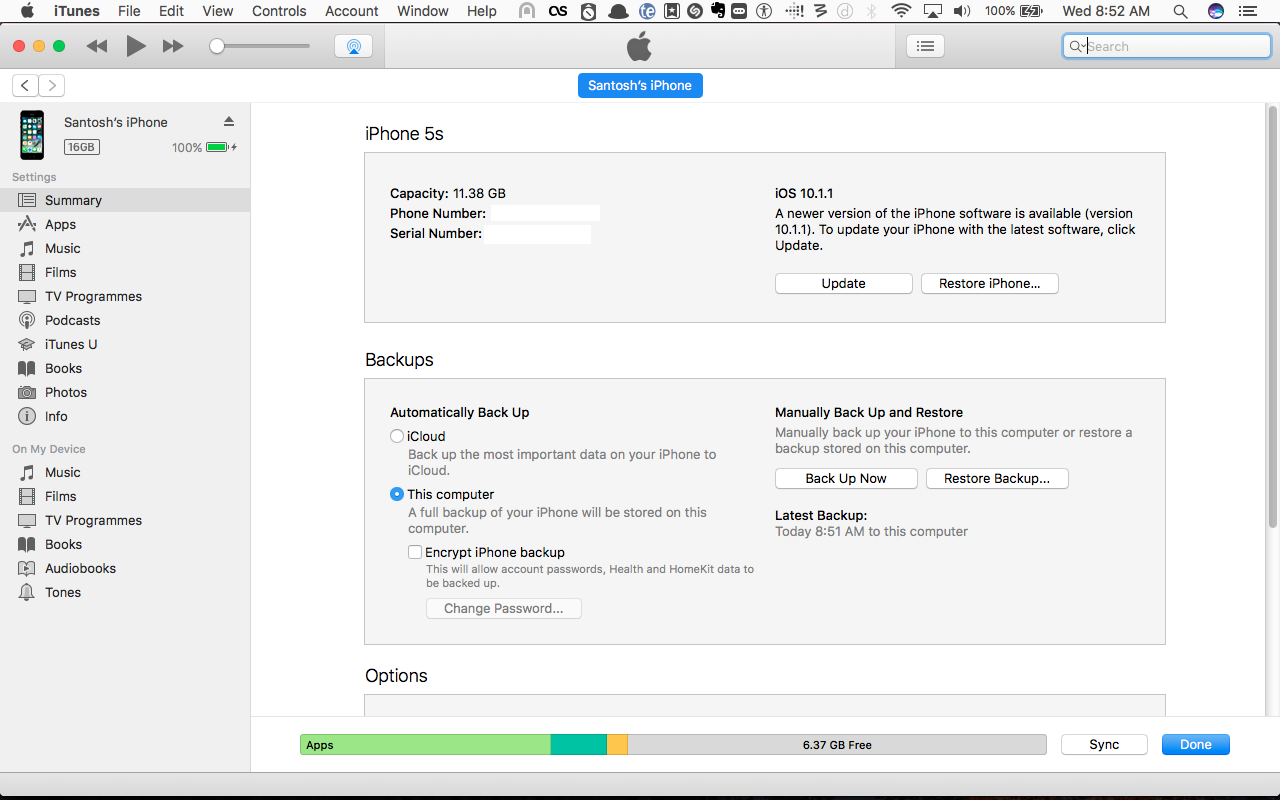Image resolution: width=1280 pixels, height=800 pixels.
Task: Open TV Programmes under Settings
Action: tap(125, 296)
